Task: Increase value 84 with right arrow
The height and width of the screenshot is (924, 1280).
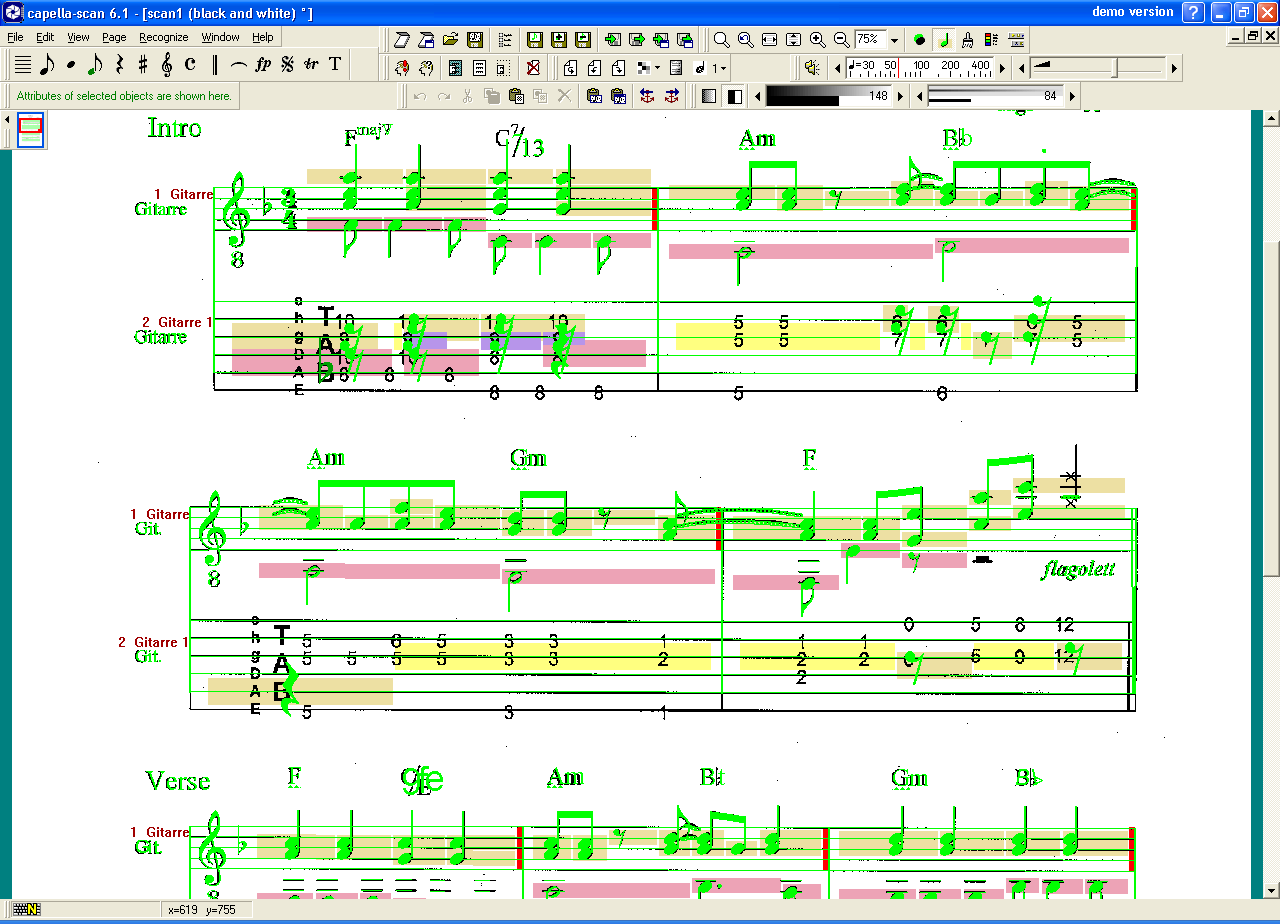Action: (x=1072, y=96)
